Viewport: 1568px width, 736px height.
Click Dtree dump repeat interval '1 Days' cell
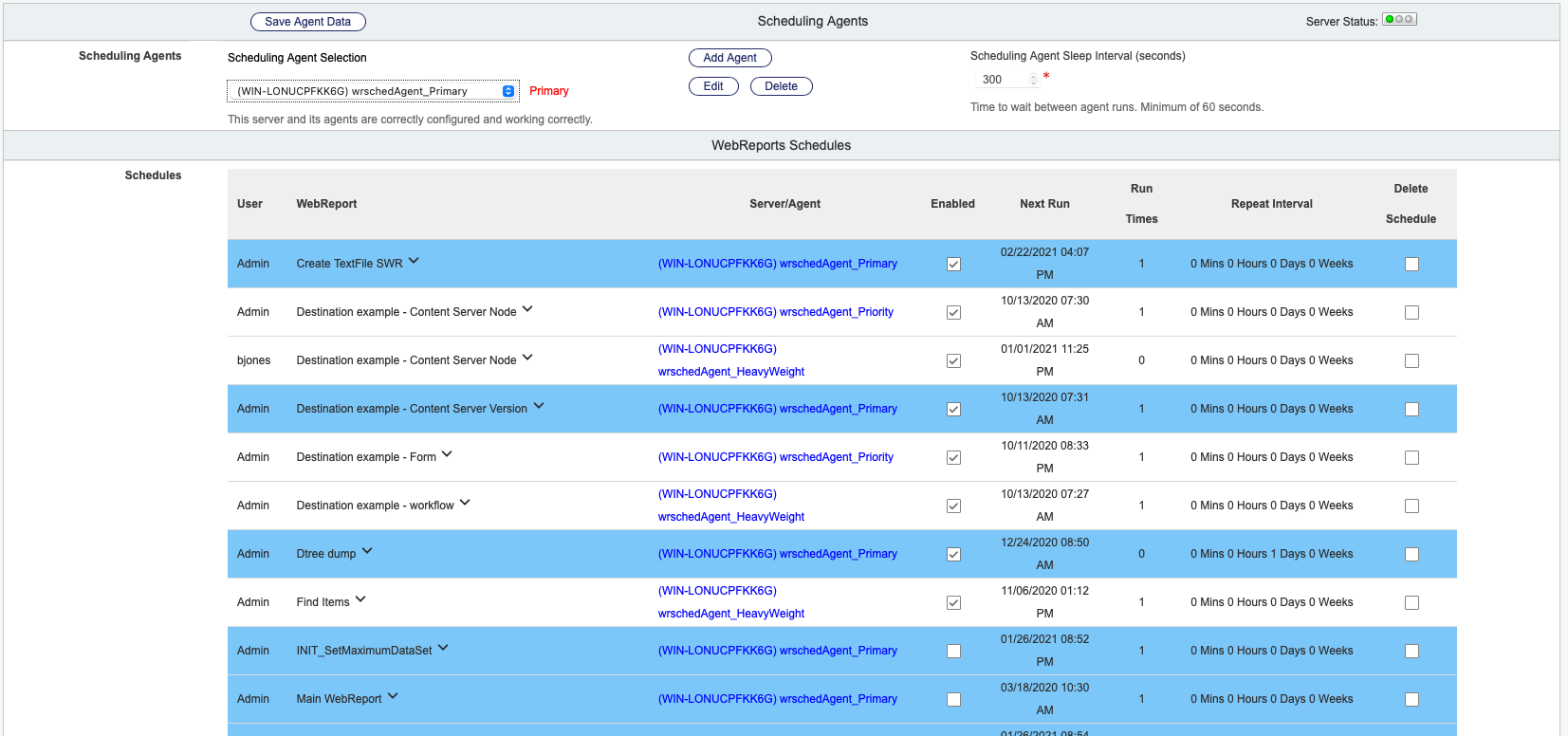click(1272, 554)
